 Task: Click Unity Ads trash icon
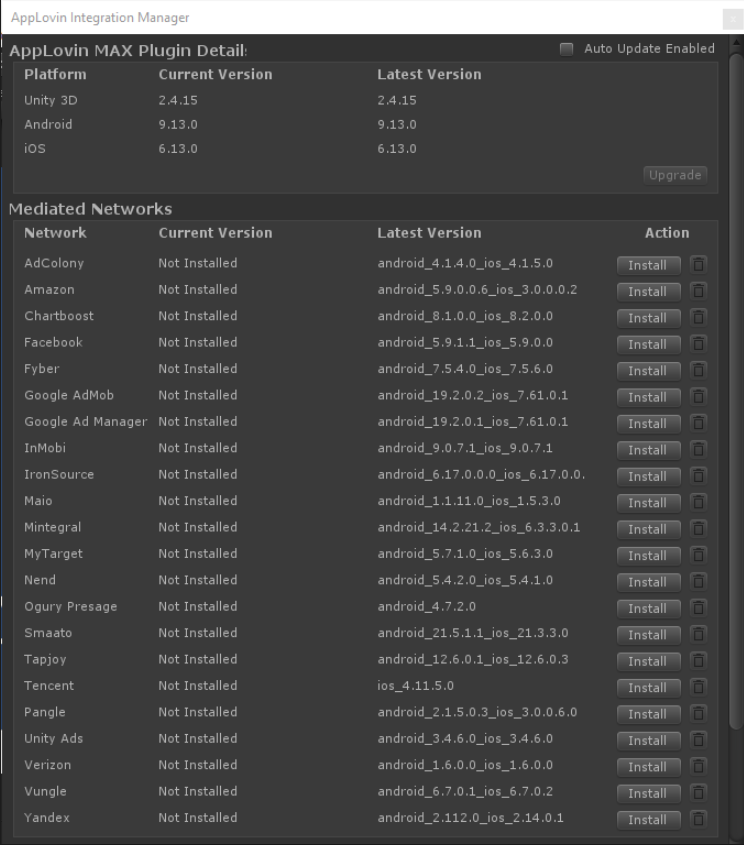point(698,740)
